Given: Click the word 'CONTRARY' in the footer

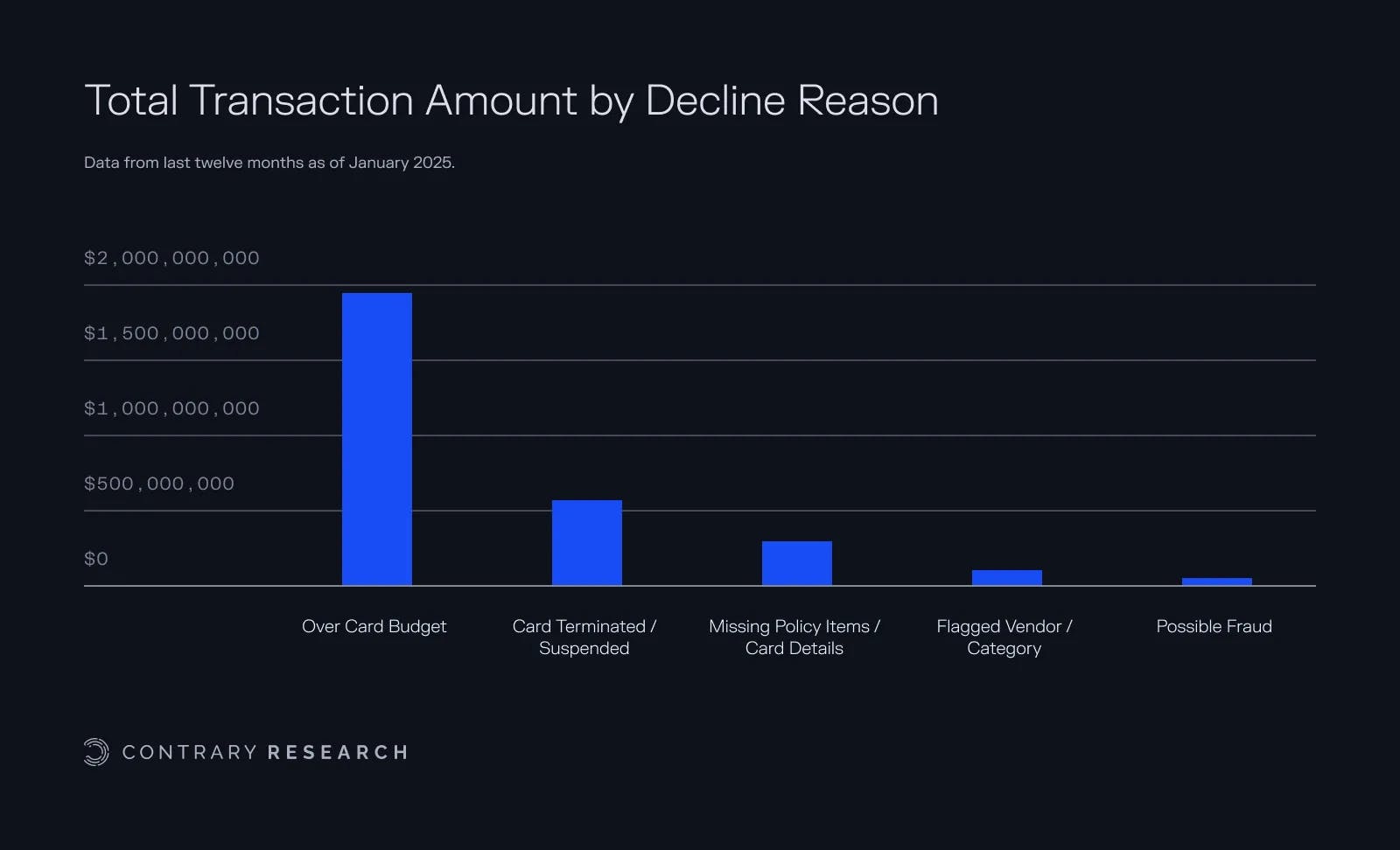Looking at the screenshot, I should coord(189,752).
